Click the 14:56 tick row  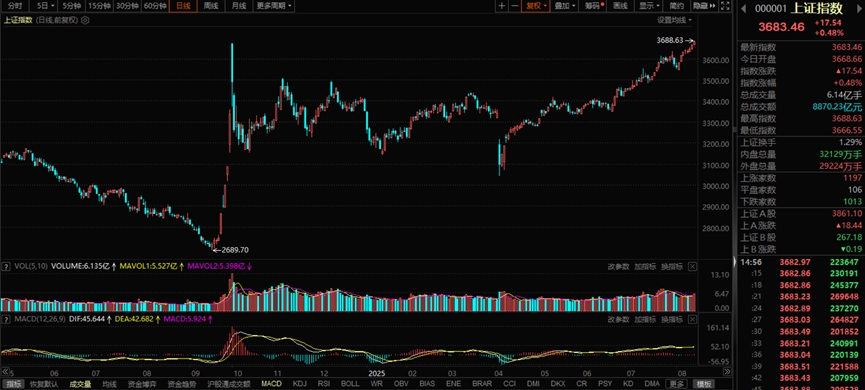[801, 261]
